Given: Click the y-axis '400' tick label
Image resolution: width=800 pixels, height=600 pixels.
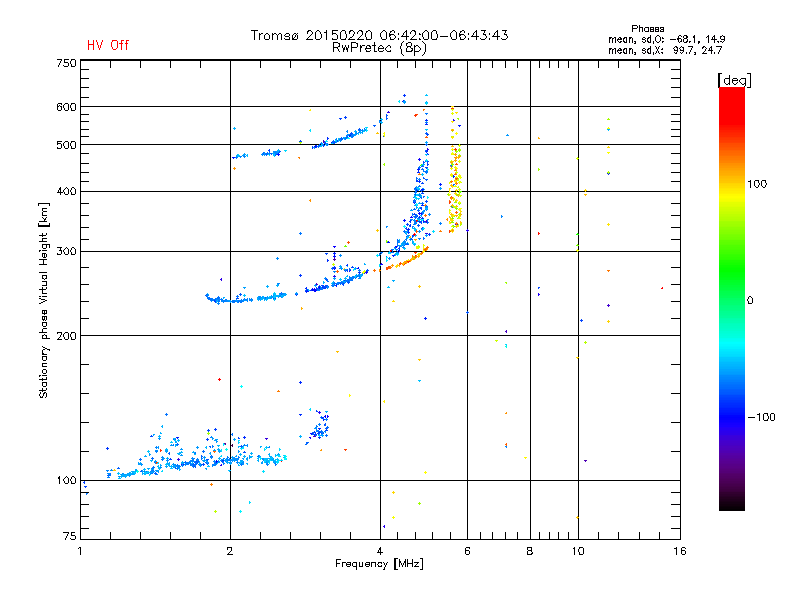Looking at the screenshot, I should 66,191.
